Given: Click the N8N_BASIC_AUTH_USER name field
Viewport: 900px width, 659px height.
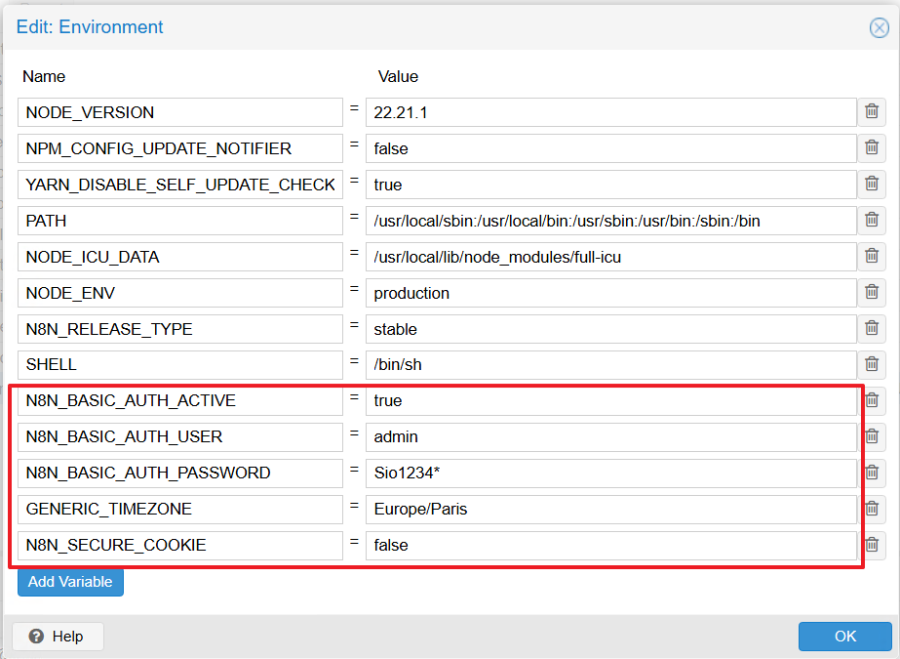Looking at the screenshot, I should [180, 437].
